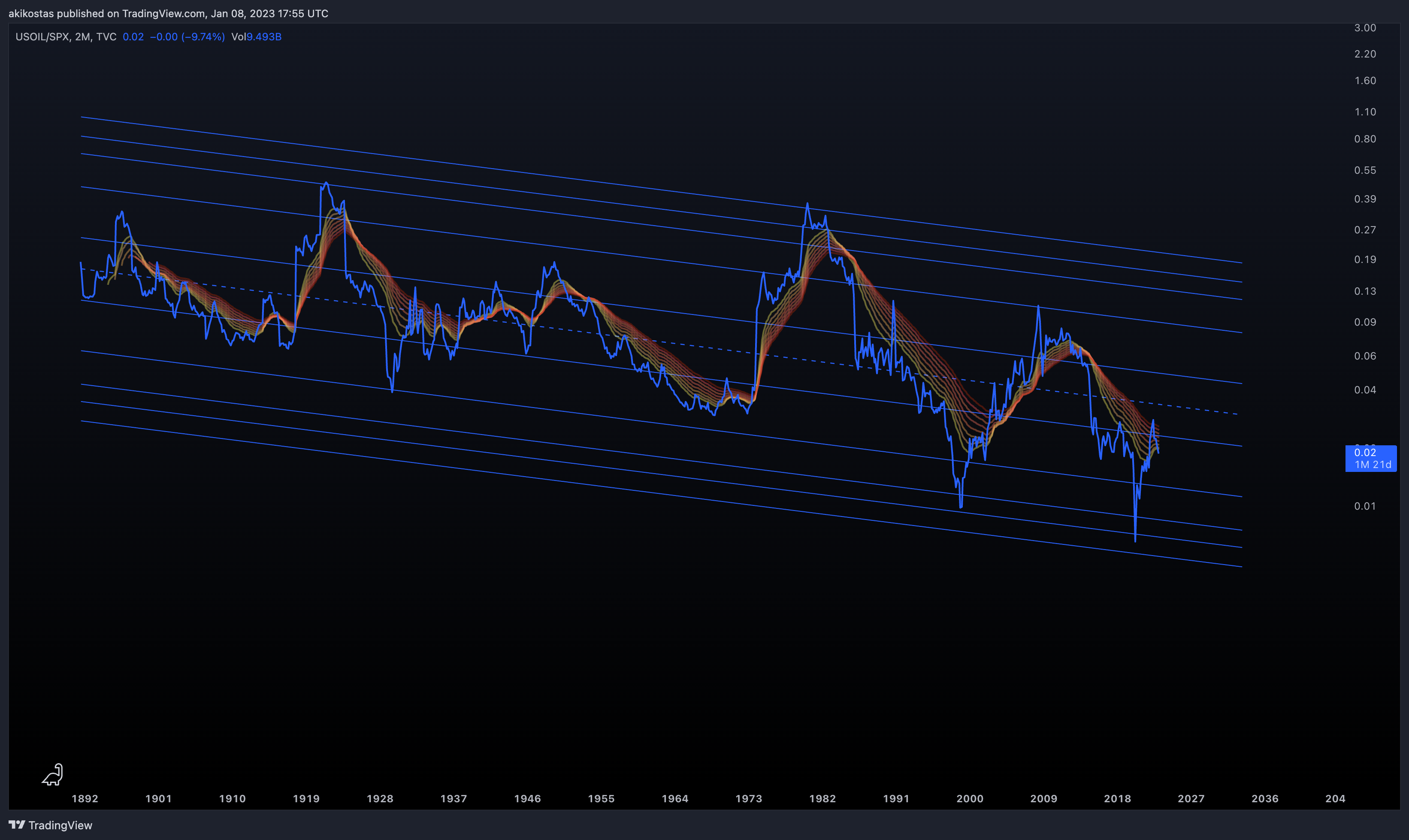Click the 0.55 price axis label

tap(1365, 170)
